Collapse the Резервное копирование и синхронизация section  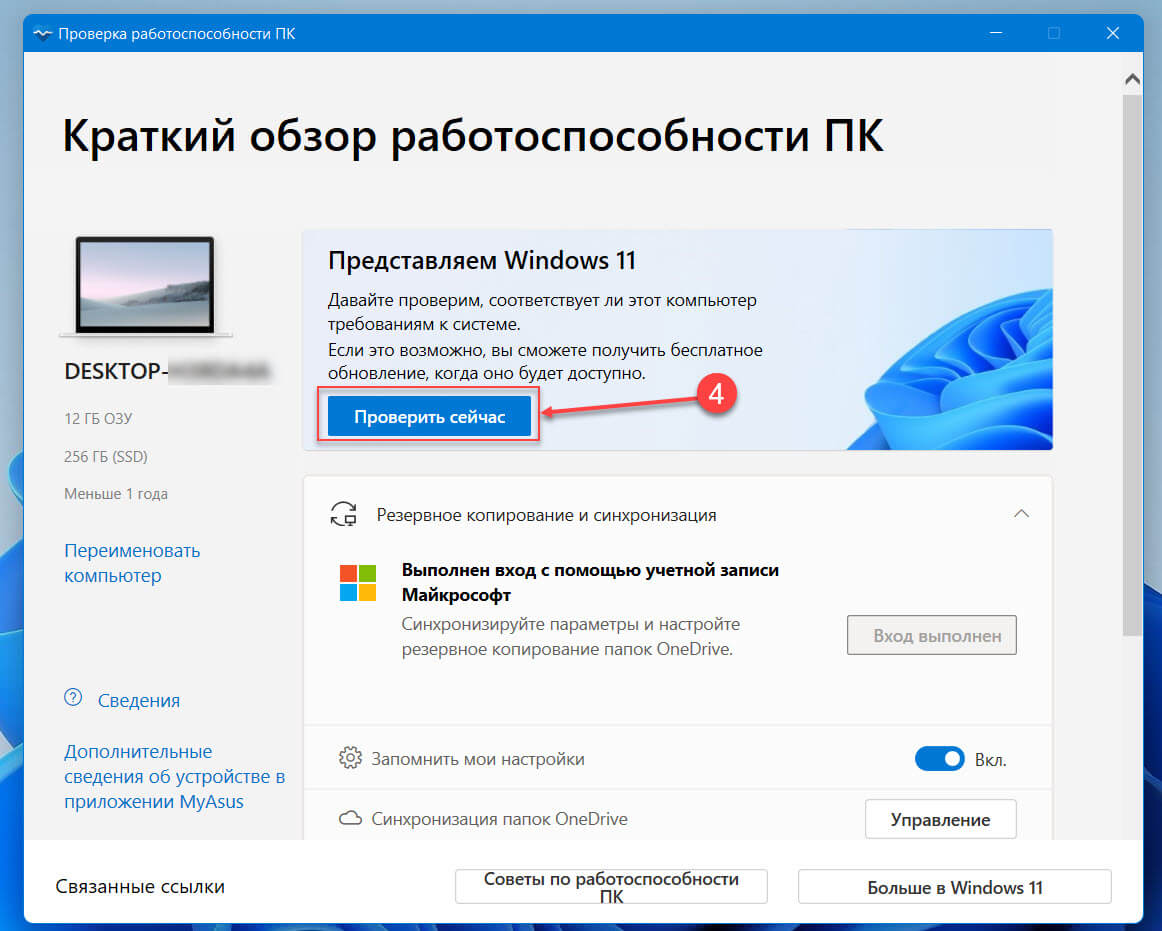[1021, 514]
